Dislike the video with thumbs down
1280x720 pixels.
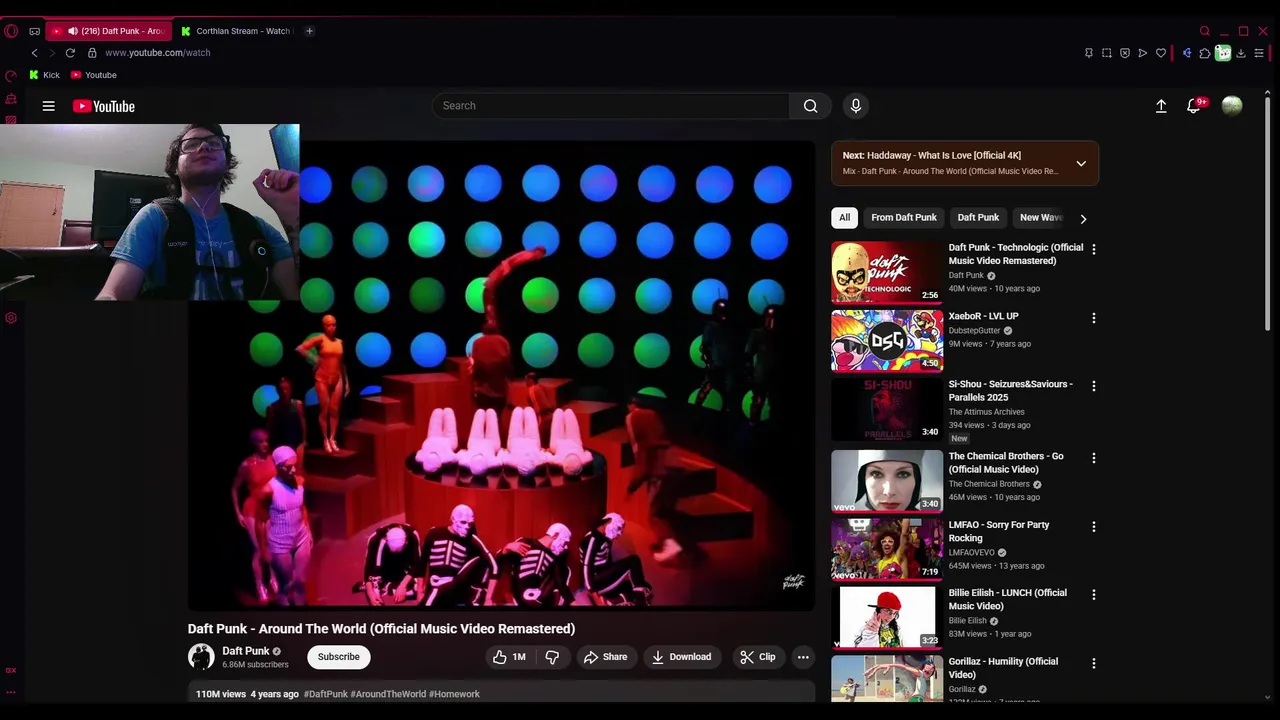pos(551,657)
